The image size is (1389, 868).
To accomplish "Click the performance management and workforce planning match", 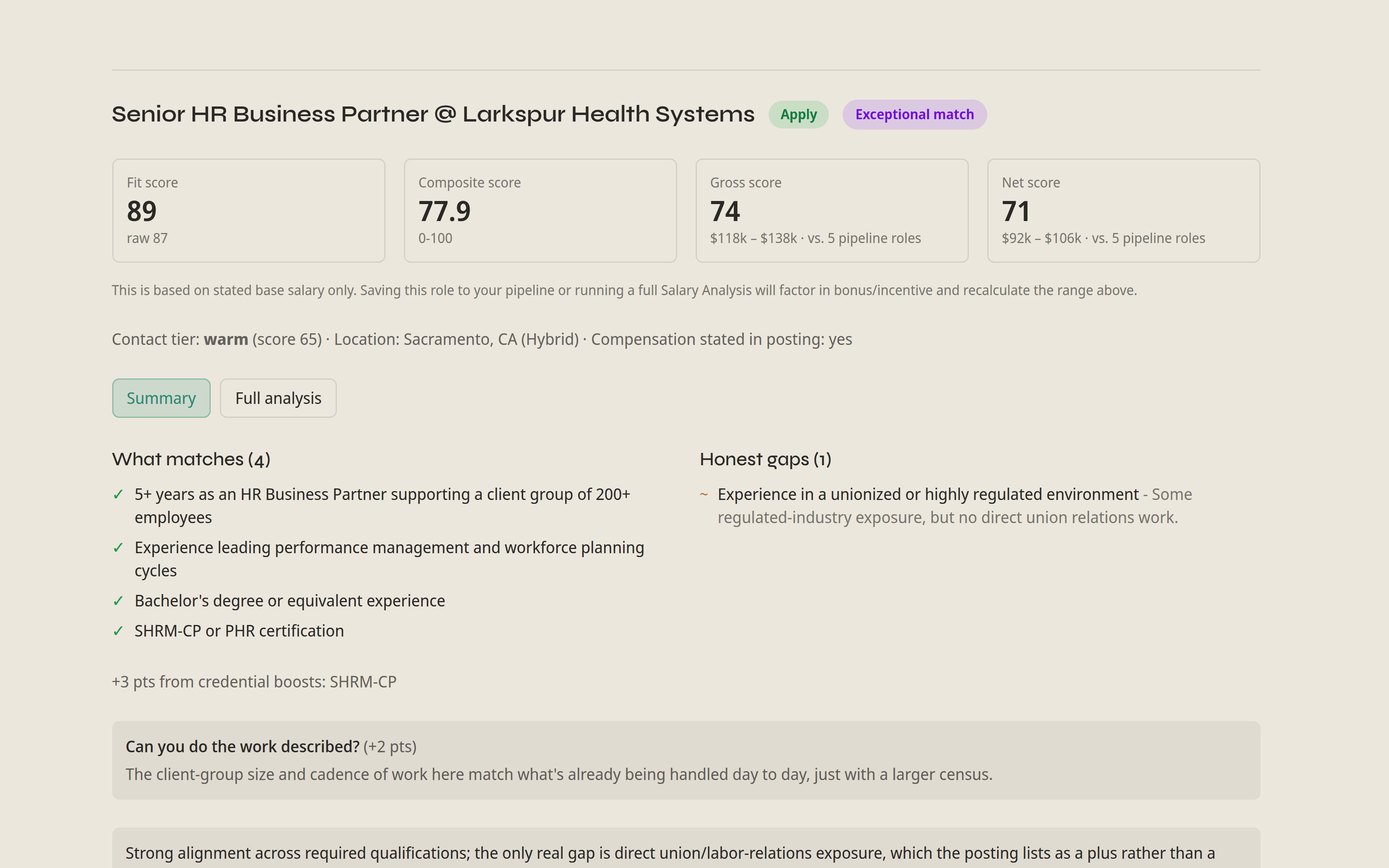I will [x=389, y=559].
